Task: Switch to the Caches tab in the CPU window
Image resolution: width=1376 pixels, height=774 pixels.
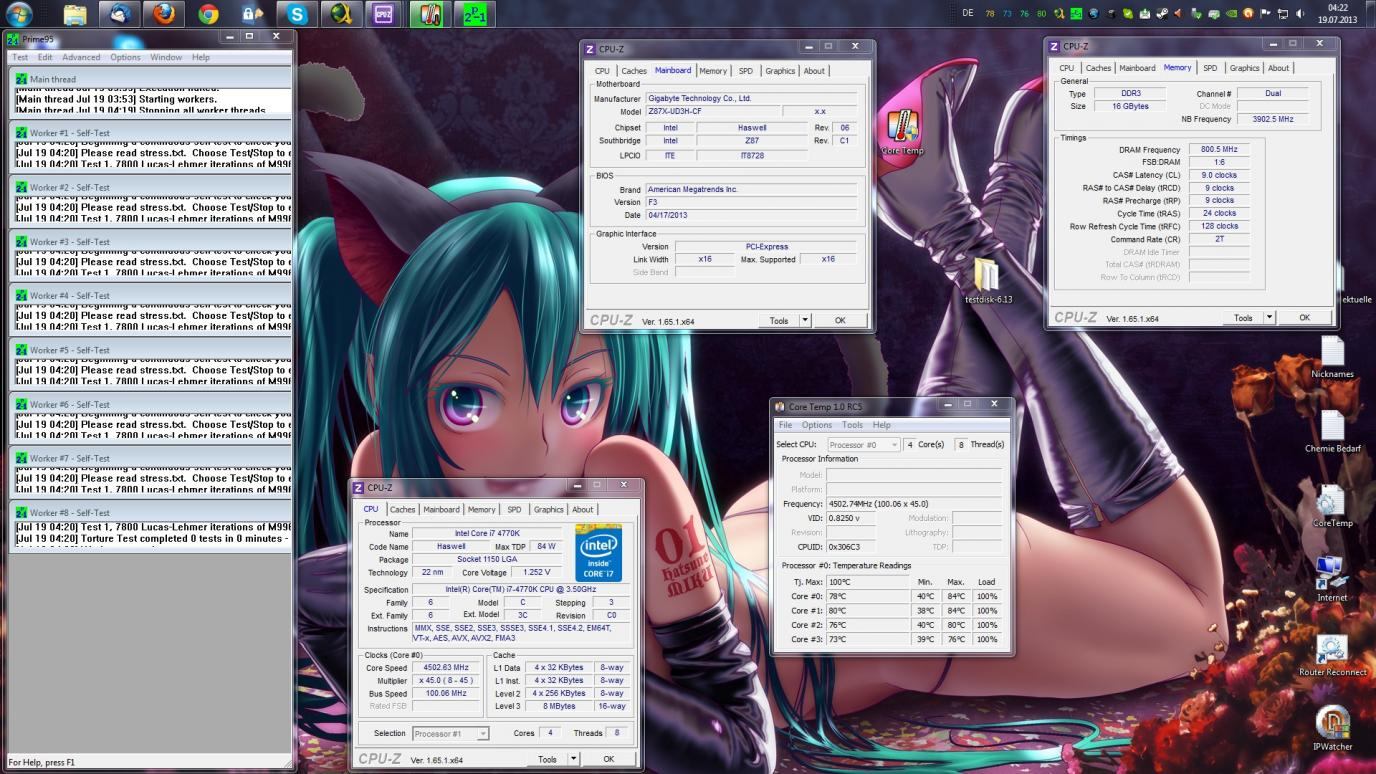Action: tap(403, 509)
